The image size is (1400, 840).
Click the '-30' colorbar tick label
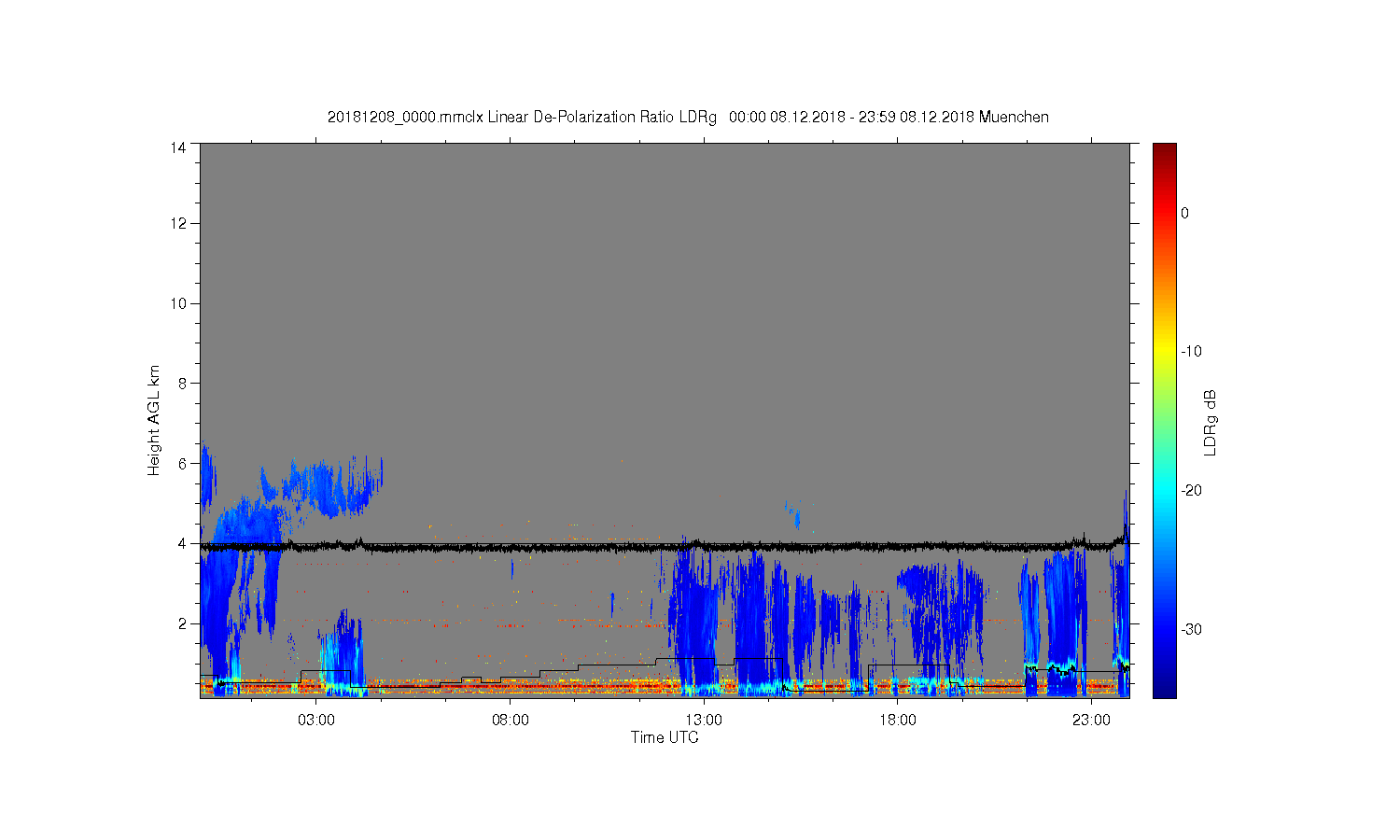pos(1191,629)
